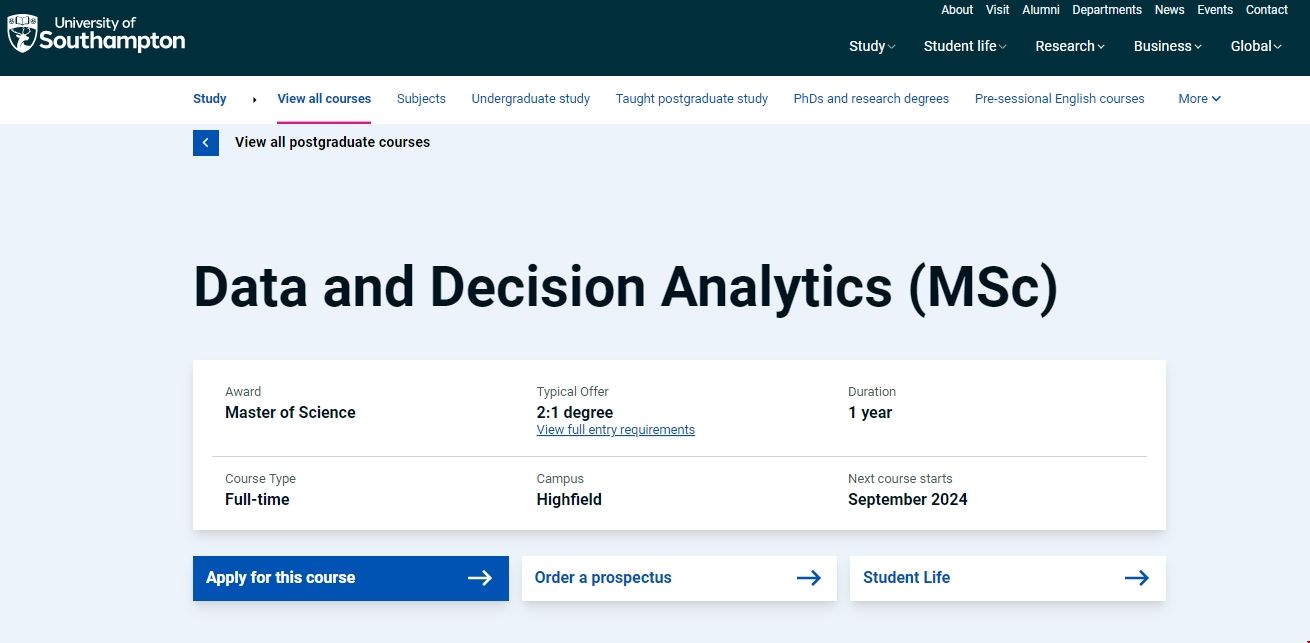Open the Contact page link
The height and width of the screenshot is (643, 1310).
click(x=1266, y=10)
